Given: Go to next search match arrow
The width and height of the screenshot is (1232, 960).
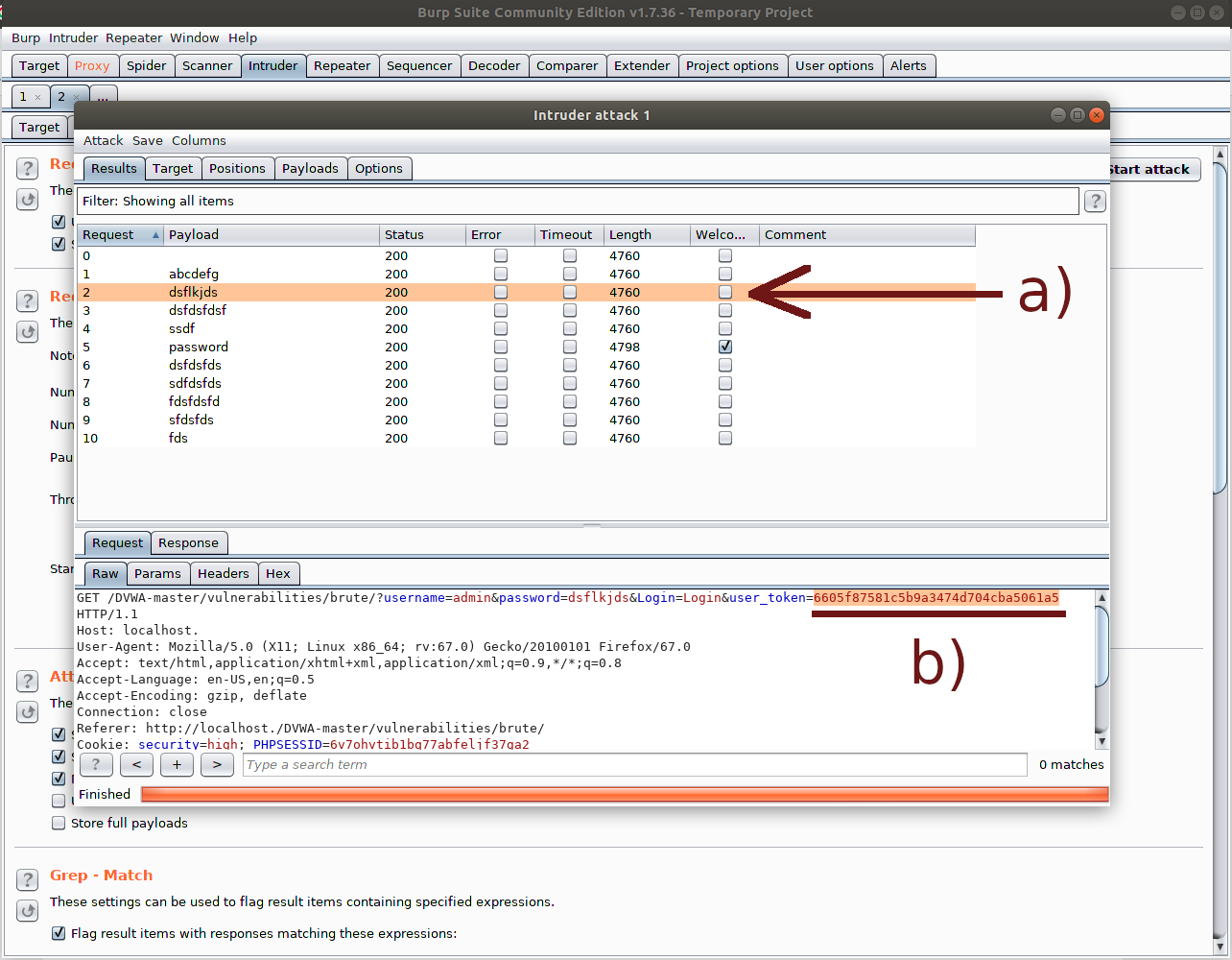Looking at the screenshot, I should tap(217, 764).
